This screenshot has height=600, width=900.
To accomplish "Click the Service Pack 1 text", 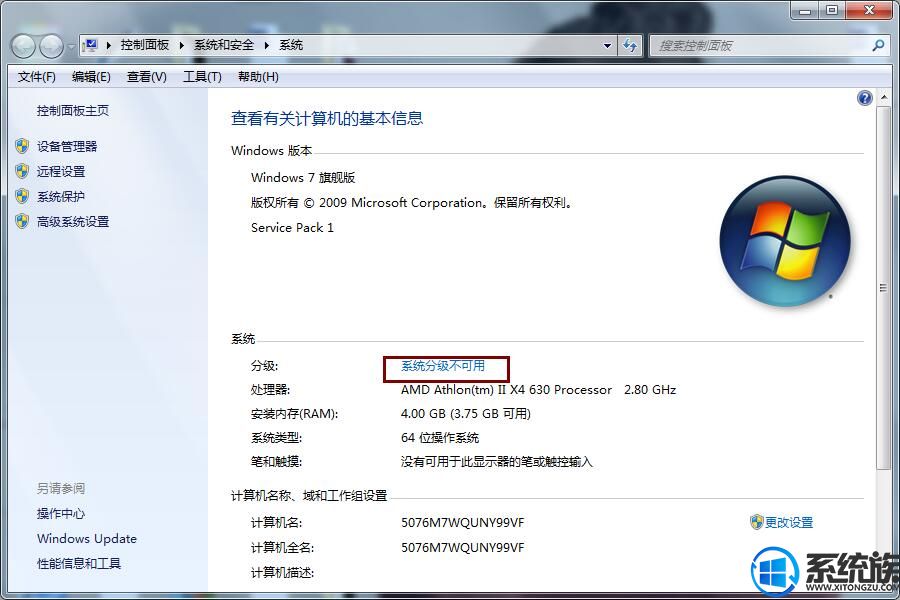I will click(x=292, y=227).
